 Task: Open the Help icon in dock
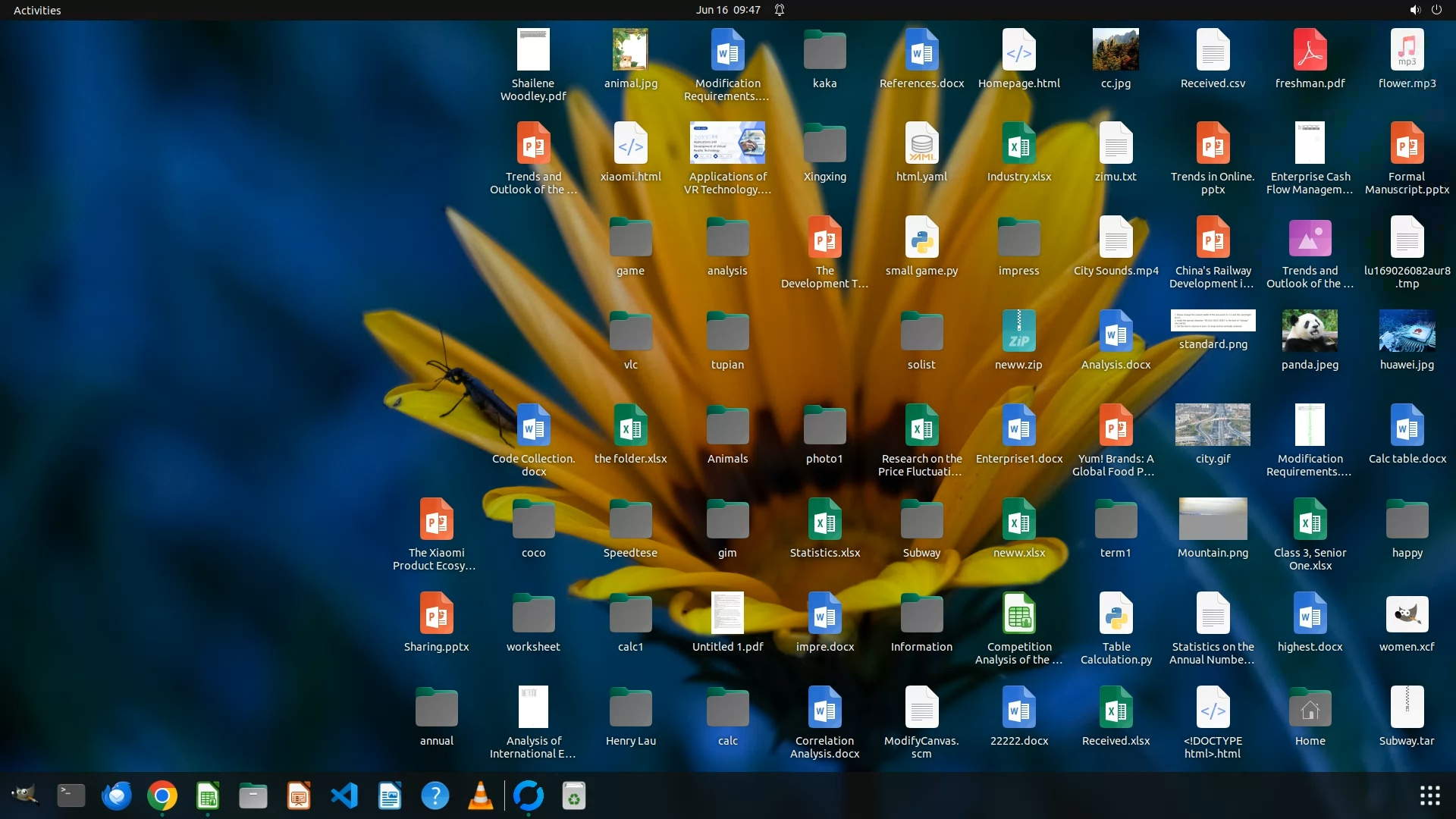pos(435,795)
